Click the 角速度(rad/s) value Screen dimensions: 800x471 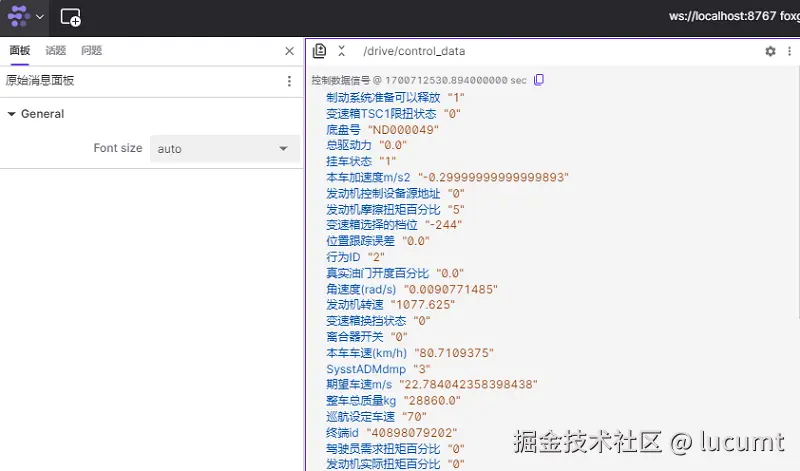tap(451, 289)
